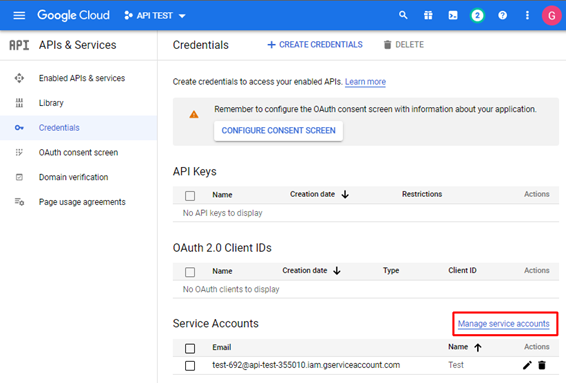Click the Restrictions column header
The image size is (566, 383).
point(422,194)
